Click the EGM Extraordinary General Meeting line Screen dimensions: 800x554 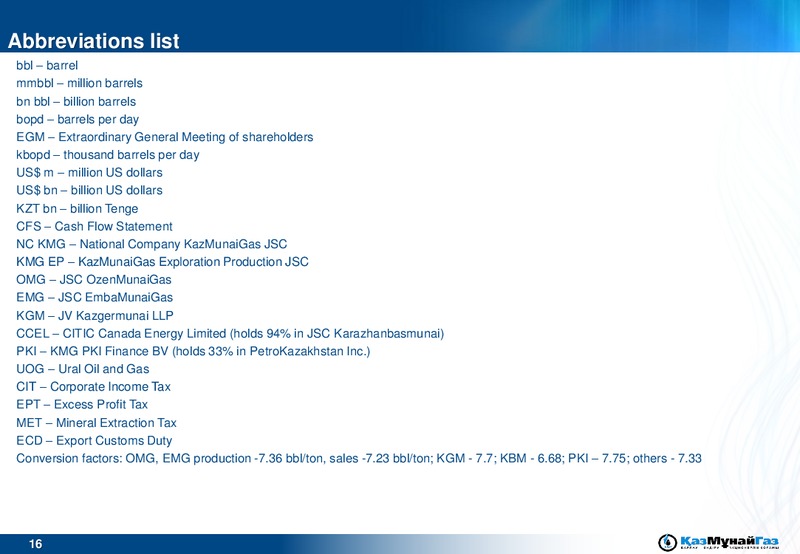(x=165, y=137)
